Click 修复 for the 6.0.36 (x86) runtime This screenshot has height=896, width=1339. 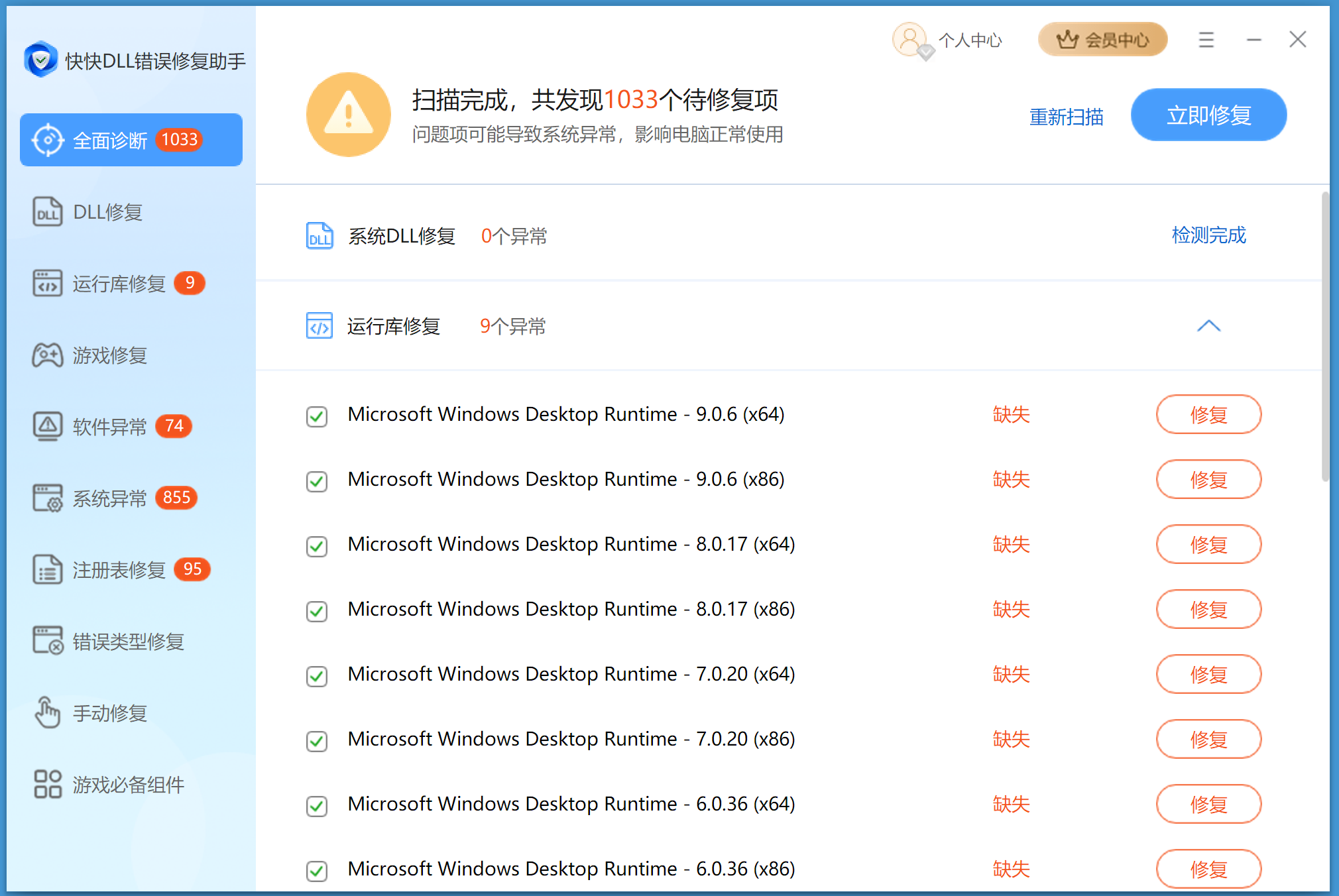tap(1208, 869)
